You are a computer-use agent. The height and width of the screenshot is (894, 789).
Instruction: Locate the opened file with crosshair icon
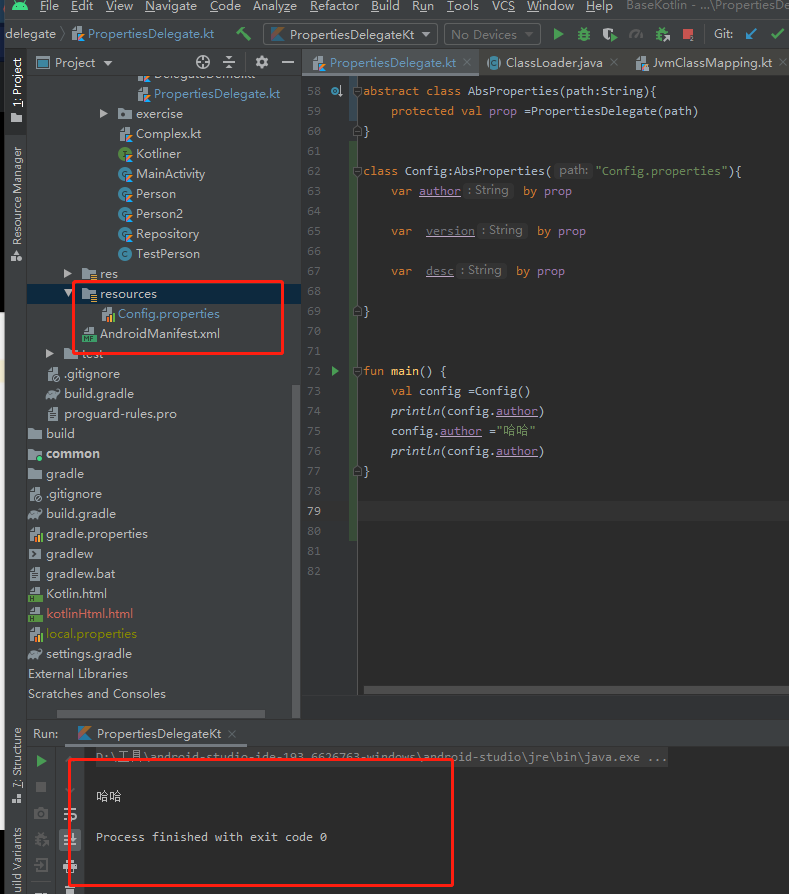click(203, 62)
